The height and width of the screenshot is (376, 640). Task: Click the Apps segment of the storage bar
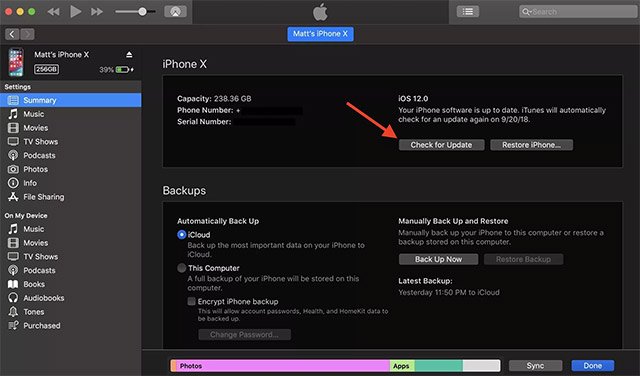pyautogui.click(x=402, y=366)
